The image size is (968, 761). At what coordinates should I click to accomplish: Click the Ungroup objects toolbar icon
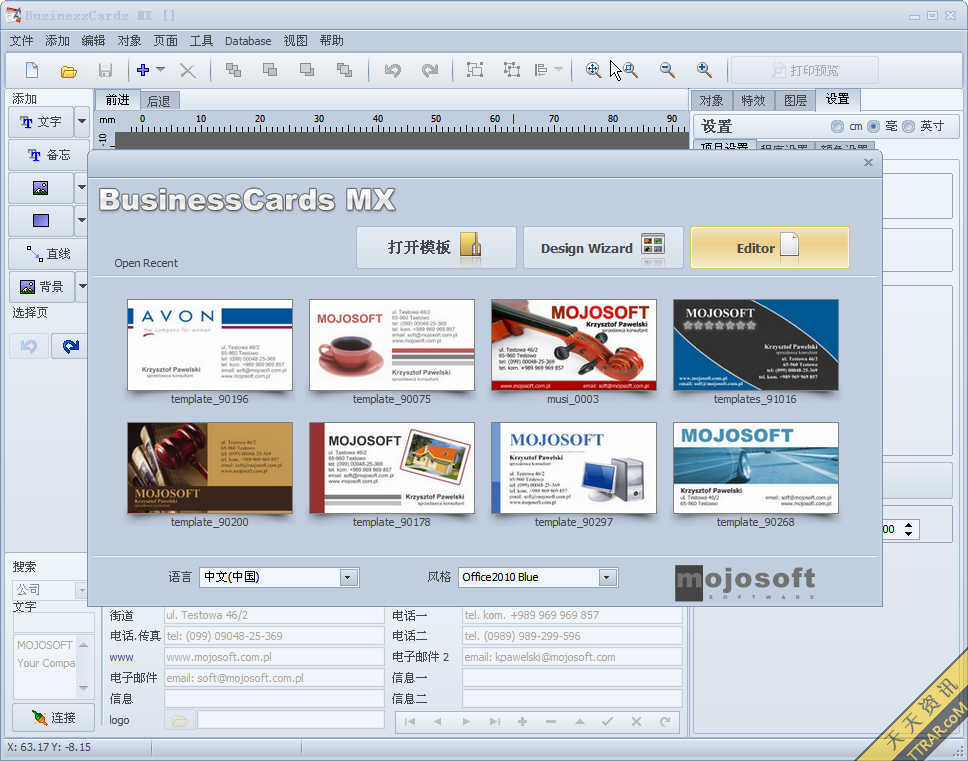pyautogui.click(x=511, y=70)
